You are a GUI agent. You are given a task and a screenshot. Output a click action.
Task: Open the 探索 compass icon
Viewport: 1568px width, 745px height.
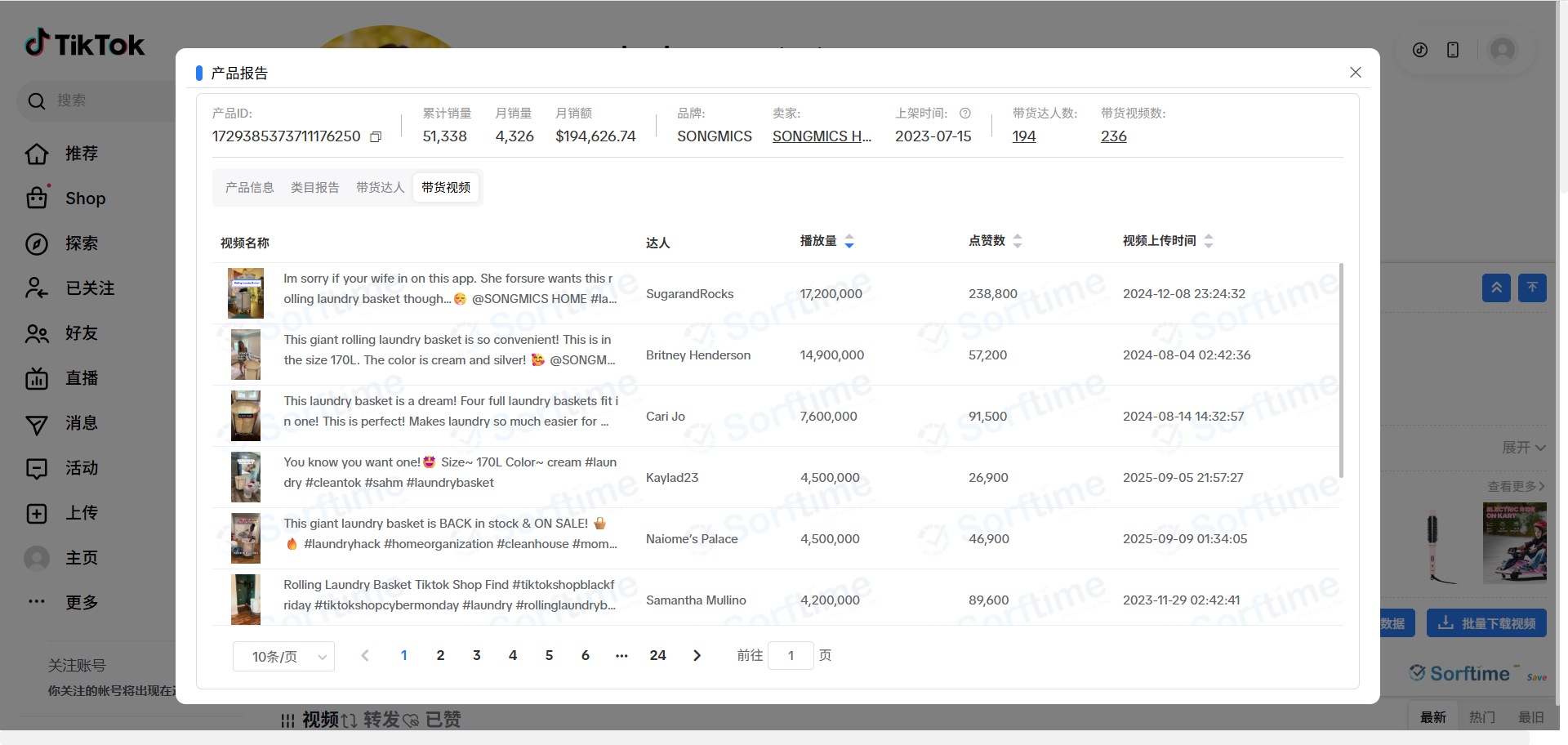coord(37,243)
